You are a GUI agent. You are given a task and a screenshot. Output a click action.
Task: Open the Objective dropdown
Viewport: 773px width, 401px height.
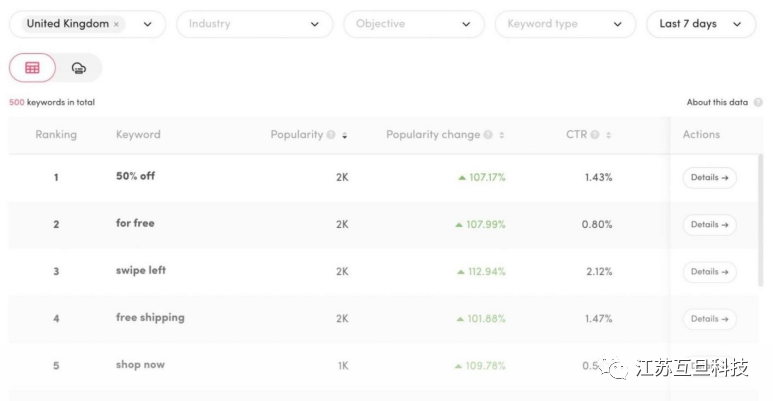click(413, 24)
